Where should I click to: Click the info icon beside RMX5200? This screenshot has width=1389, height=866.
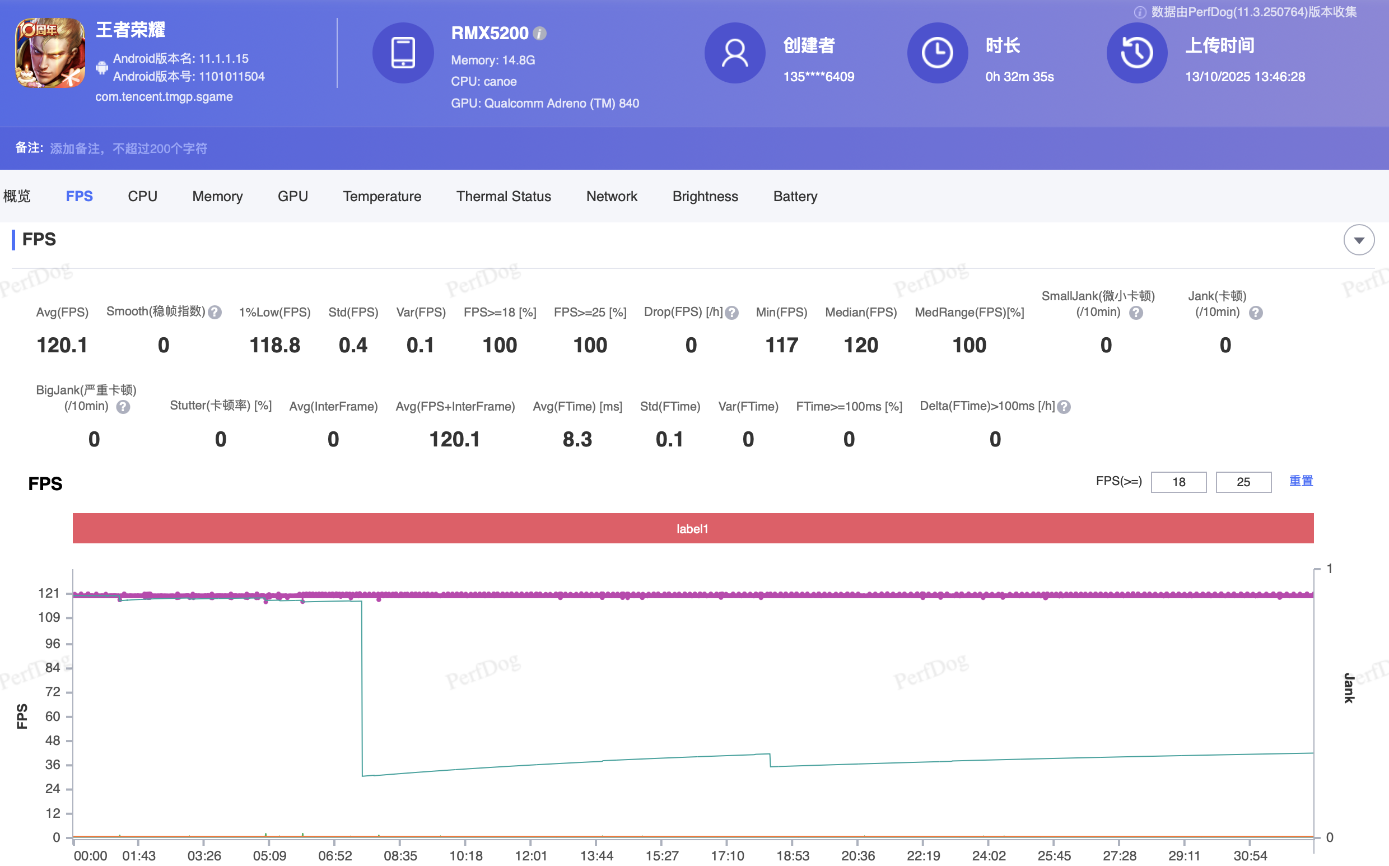[540, 33]
